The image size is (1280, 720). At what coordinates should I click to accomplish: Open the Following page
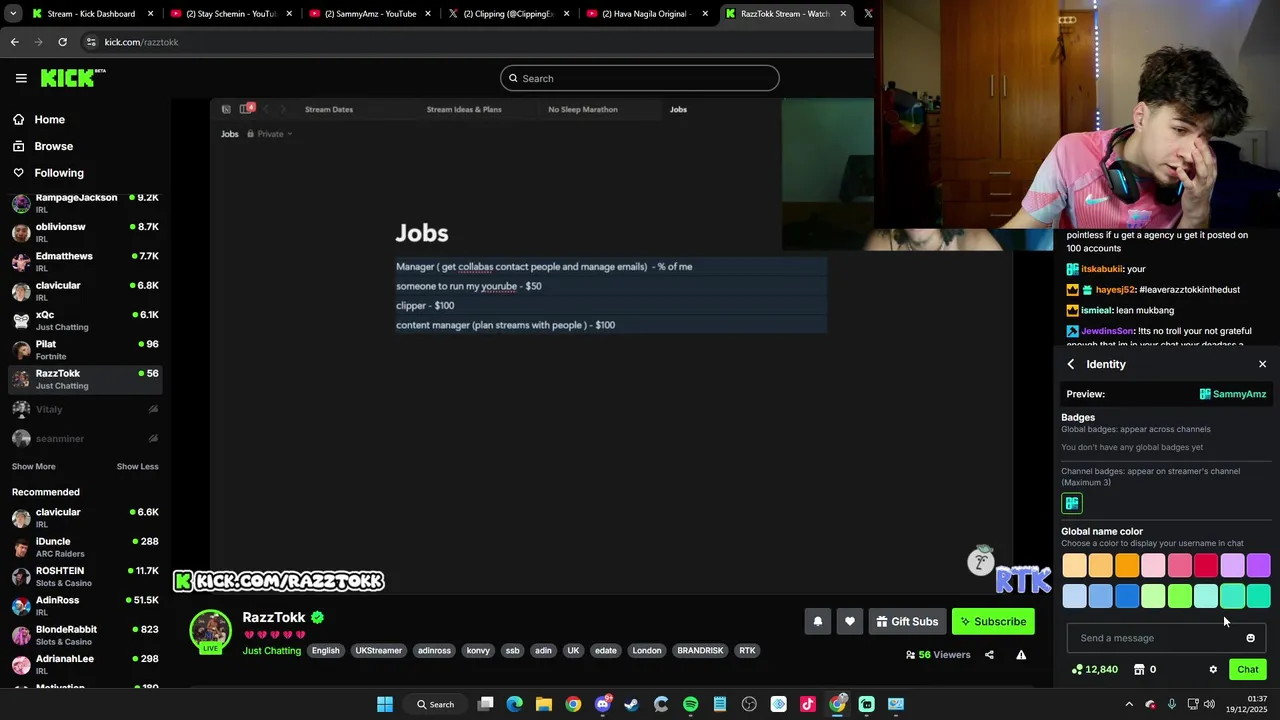tap(59, 173)
